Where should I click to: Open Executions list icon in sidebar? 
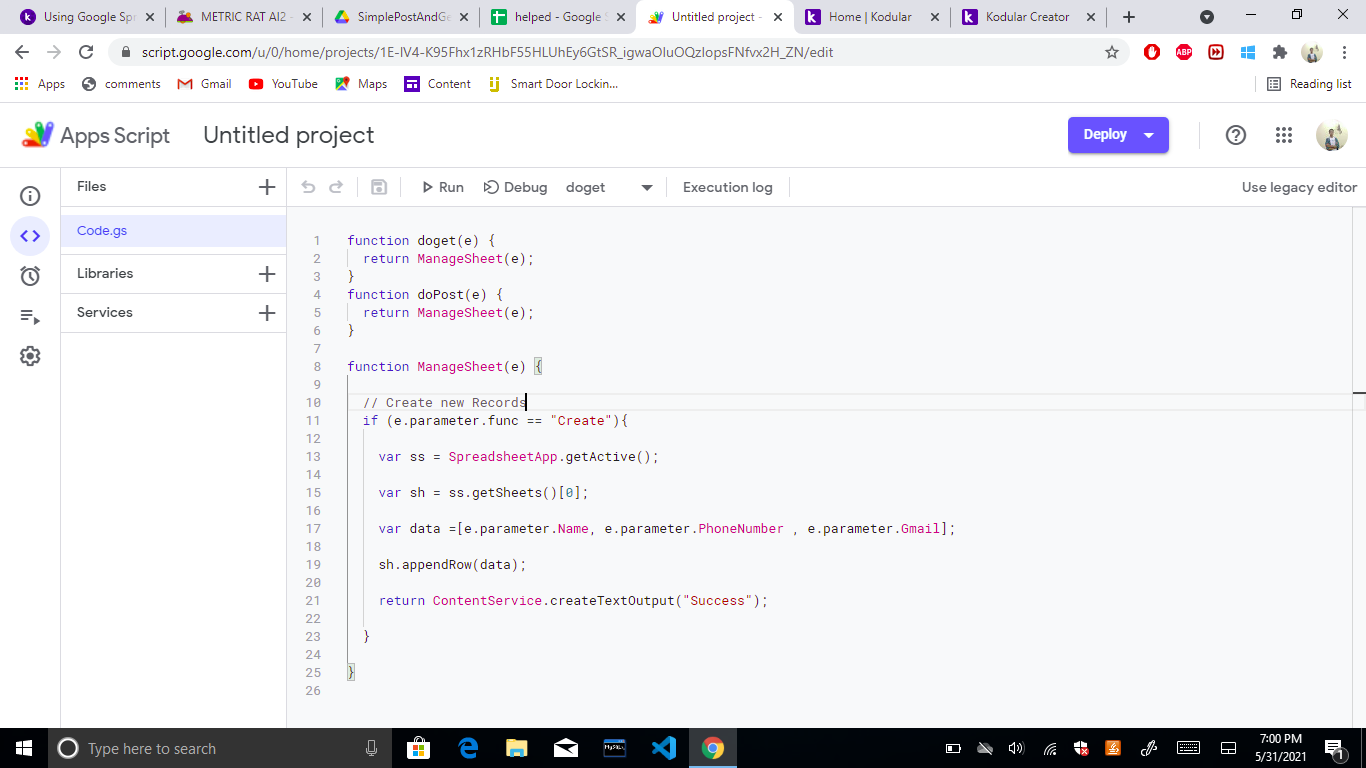[x=30, y=316]
